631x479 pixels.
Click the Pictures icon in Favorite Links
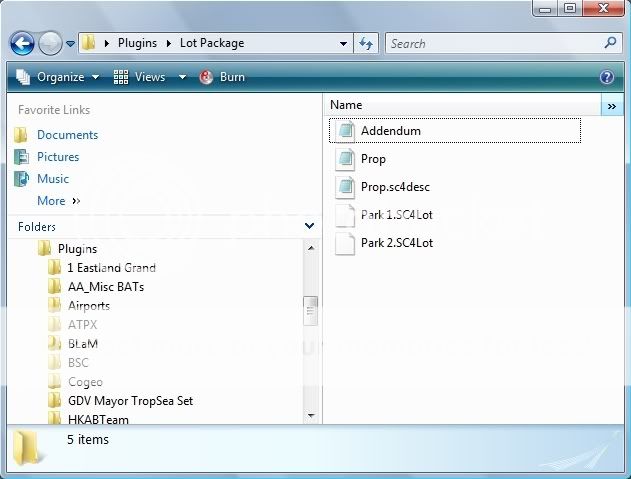[21, 157]
